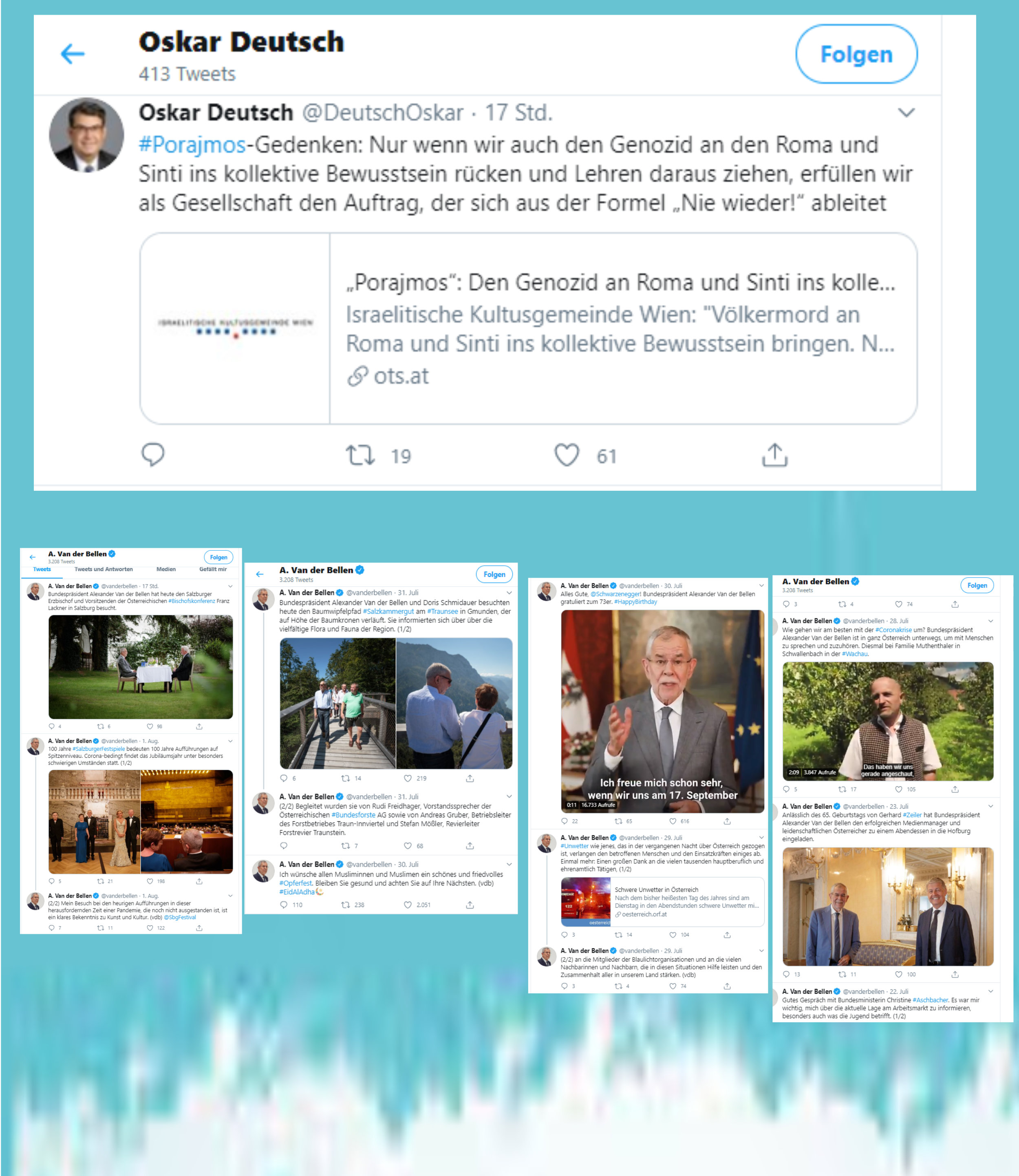The height and width of the screenshot is (1176, 1019).
Task: Follow Oskar Deutsch with the Folgen button
Action: tap(856, 54)
